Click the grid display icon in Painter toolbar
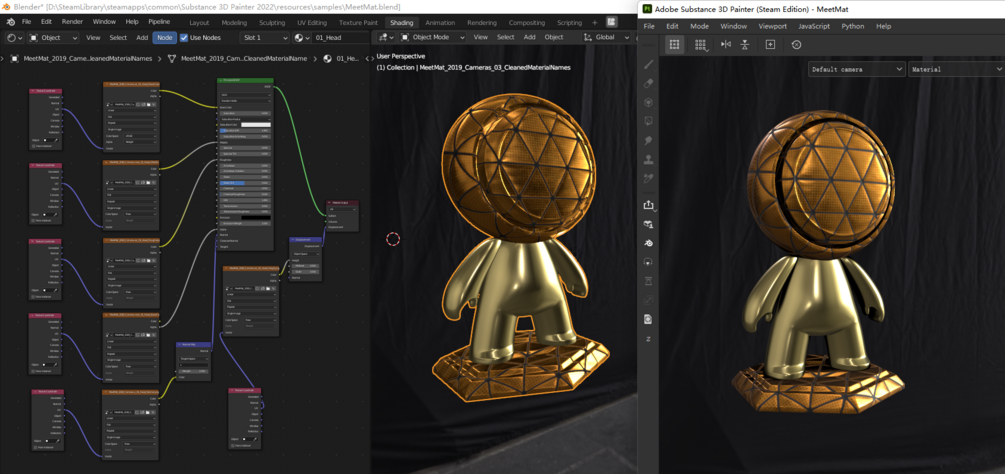Screen dimensions: 1005x474 click(x=674, y=44)
